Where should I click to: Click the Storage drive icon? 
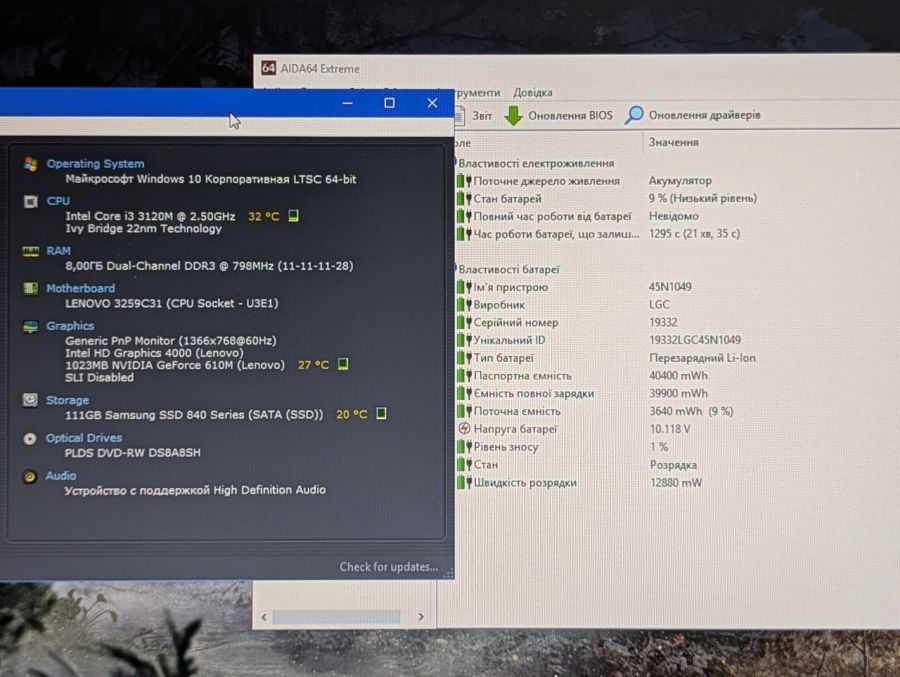(x=30, y=400)
